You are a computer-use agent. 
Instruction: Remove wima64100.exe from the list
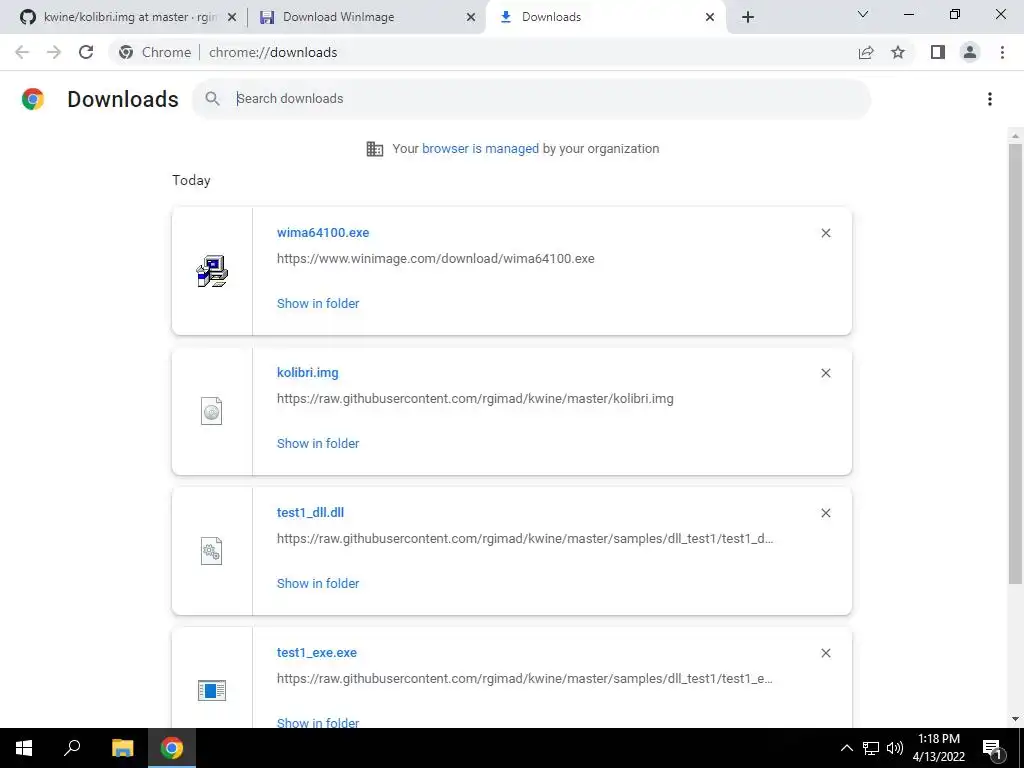coord(825,233)
